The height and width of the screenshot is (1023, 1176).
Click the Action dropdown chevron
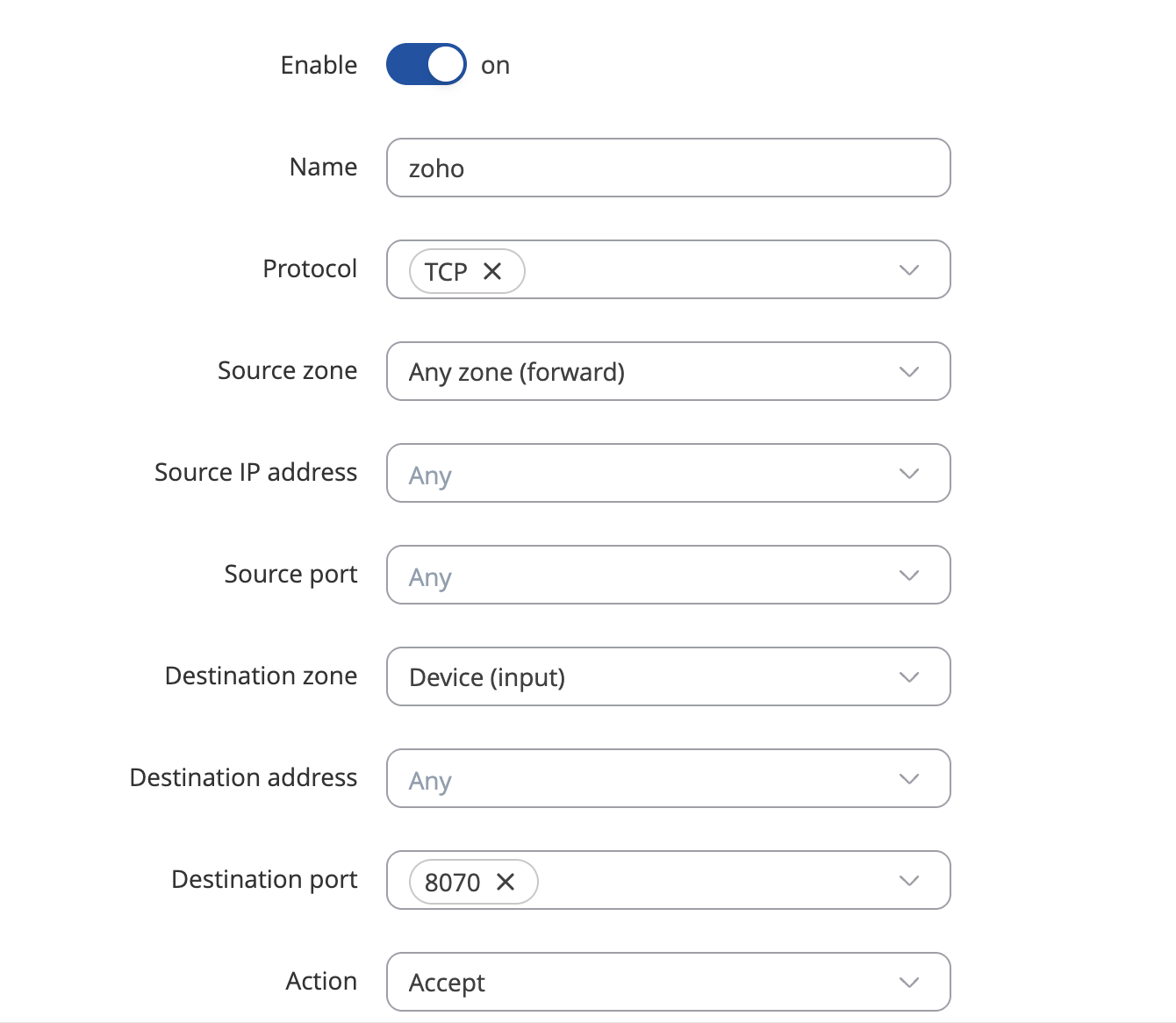pyautogui.click(x=909, y=982)
